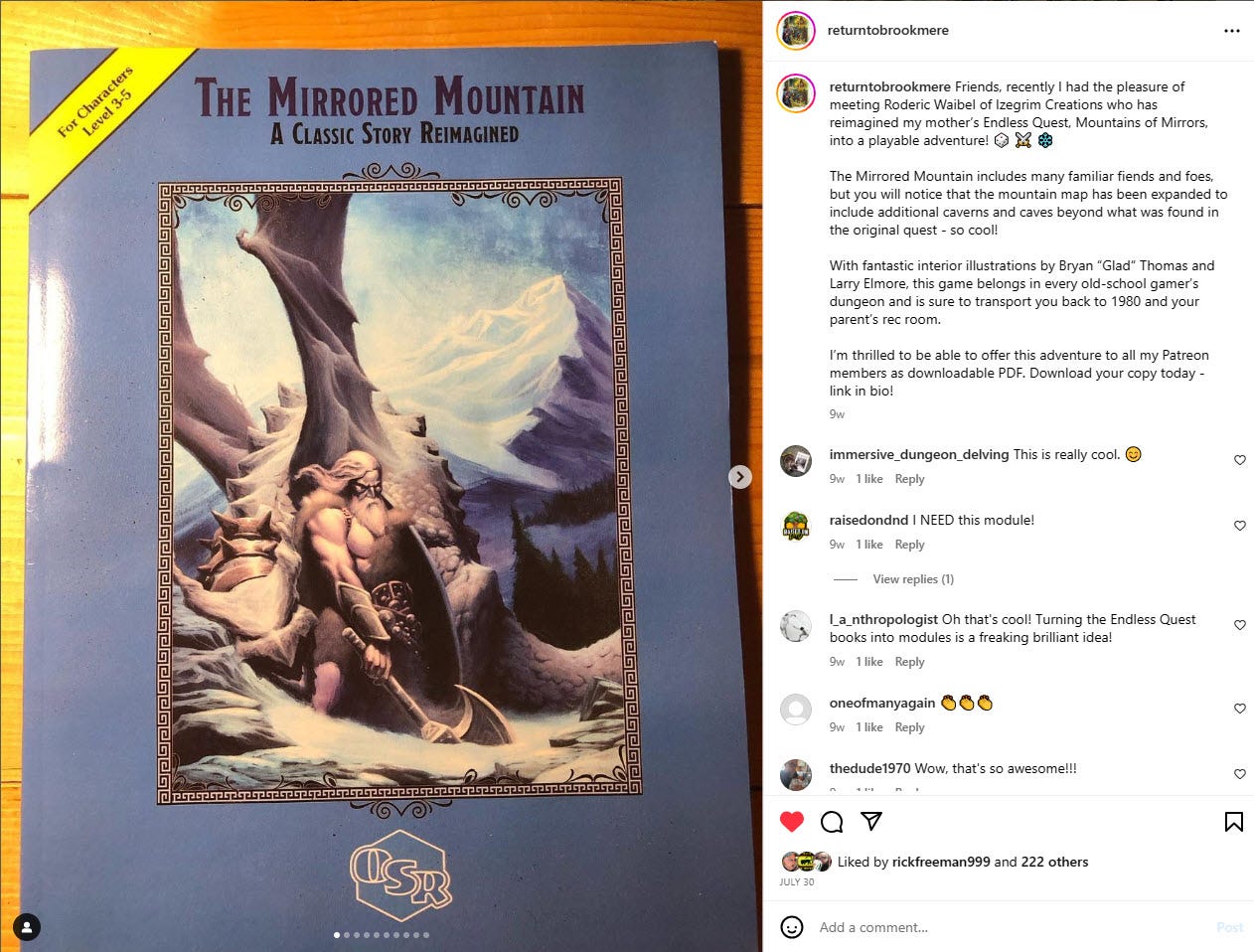
Task: Open the comment speech bubble icon
Action: coord(832,822)
